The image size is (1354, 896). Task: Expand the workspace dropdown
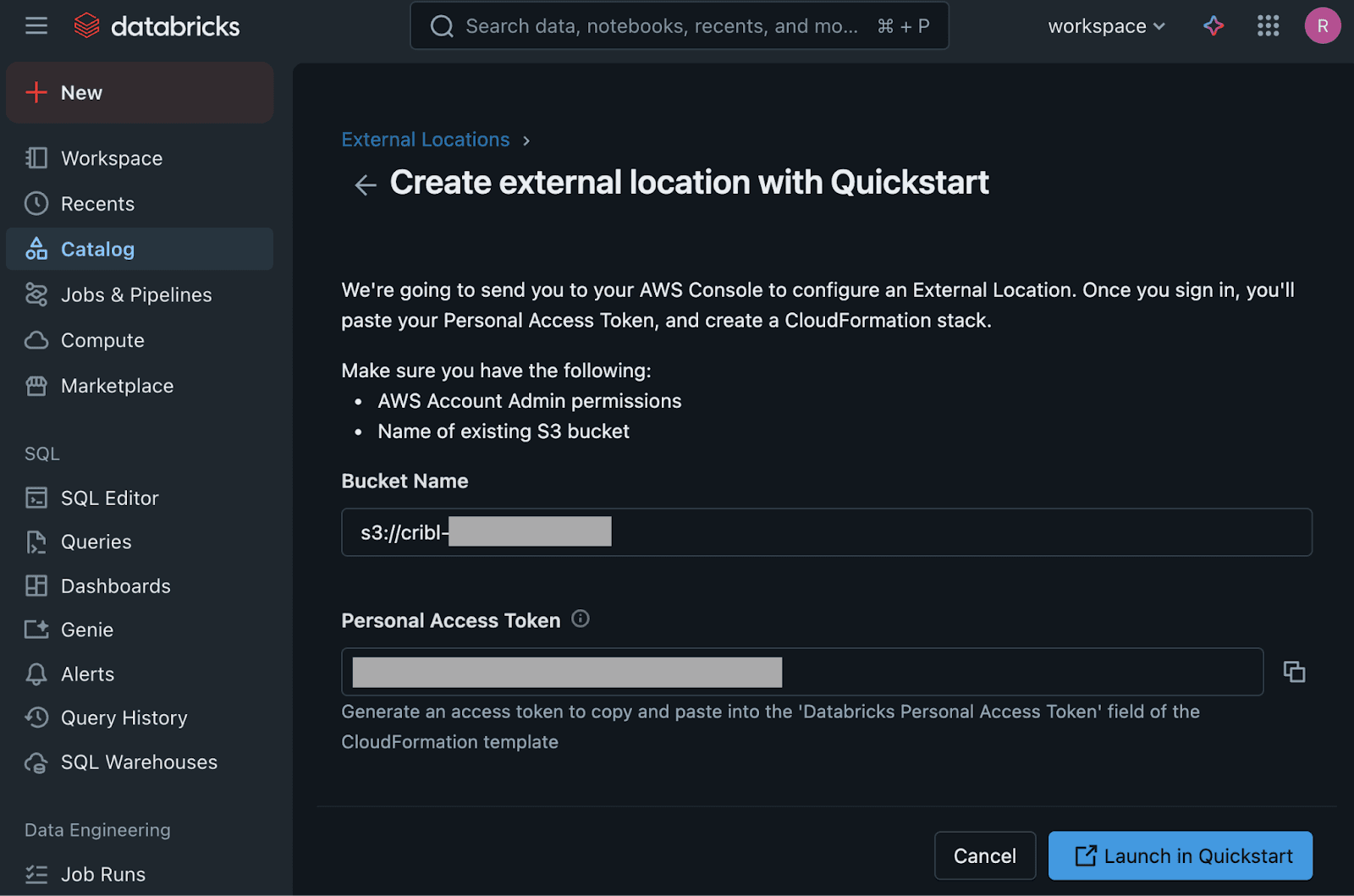(x=1106, y=26)
